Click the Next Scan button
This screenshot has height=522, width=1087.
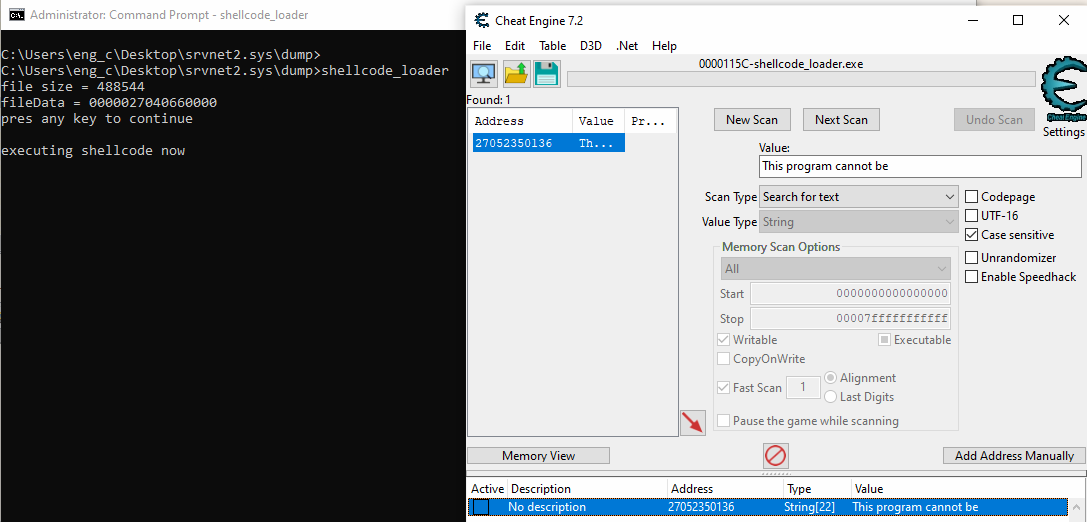coord(841,120)
